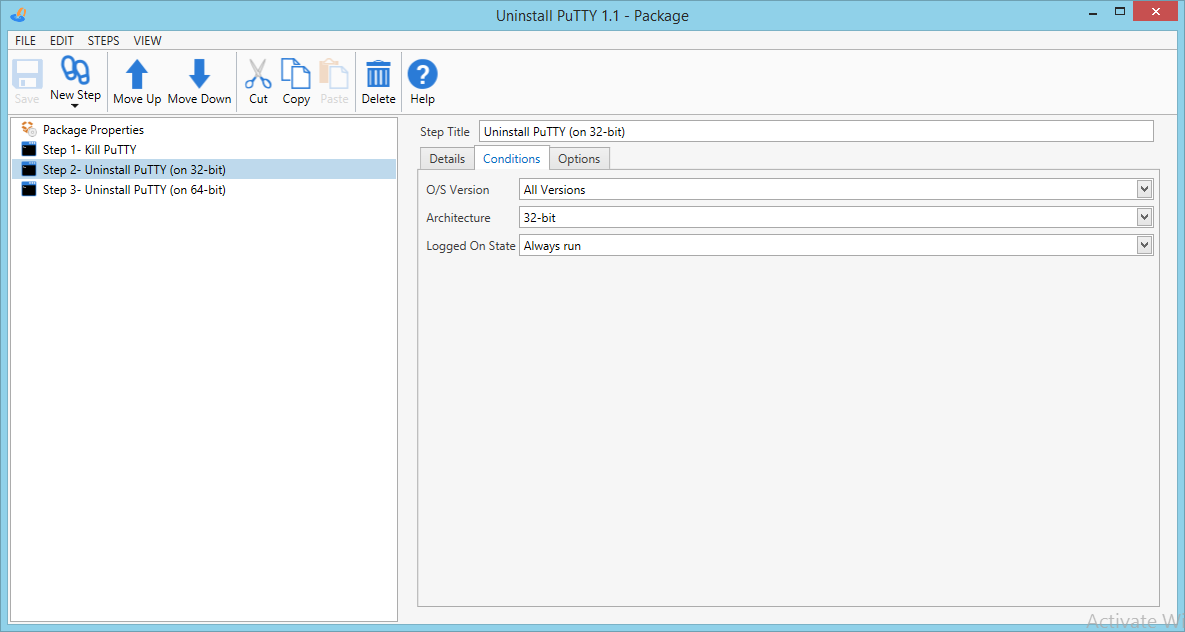Click the command icon beside Step 2
Viewport: 1185px width, 632px height.
click(29, 169)
